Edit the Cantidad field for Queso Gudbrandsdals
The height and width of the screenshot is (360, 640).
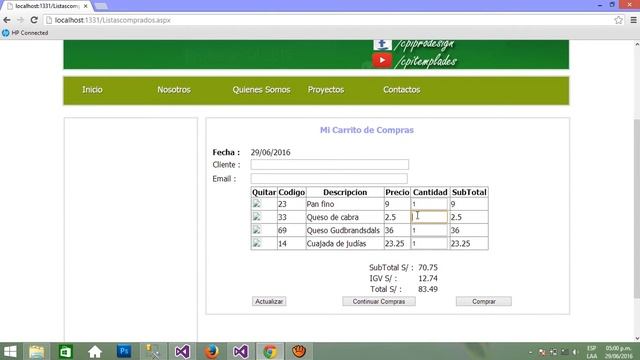[429, 230]
